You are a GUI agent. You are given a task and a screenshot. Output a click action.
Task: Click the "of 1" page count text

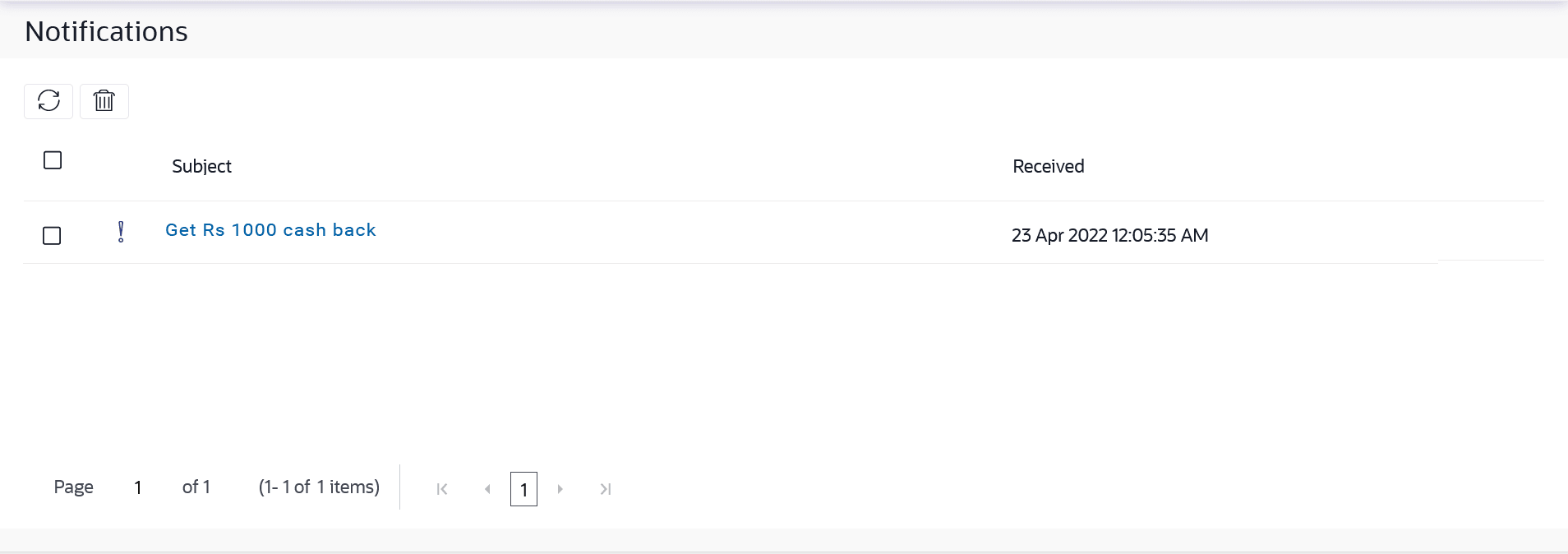click(196, 487)
